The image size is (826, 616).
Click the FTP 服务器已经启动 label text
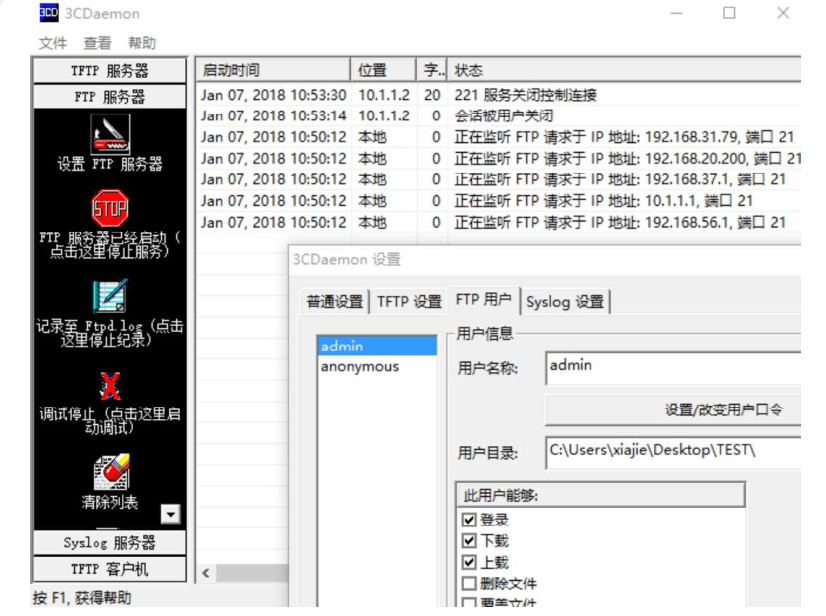110,245
